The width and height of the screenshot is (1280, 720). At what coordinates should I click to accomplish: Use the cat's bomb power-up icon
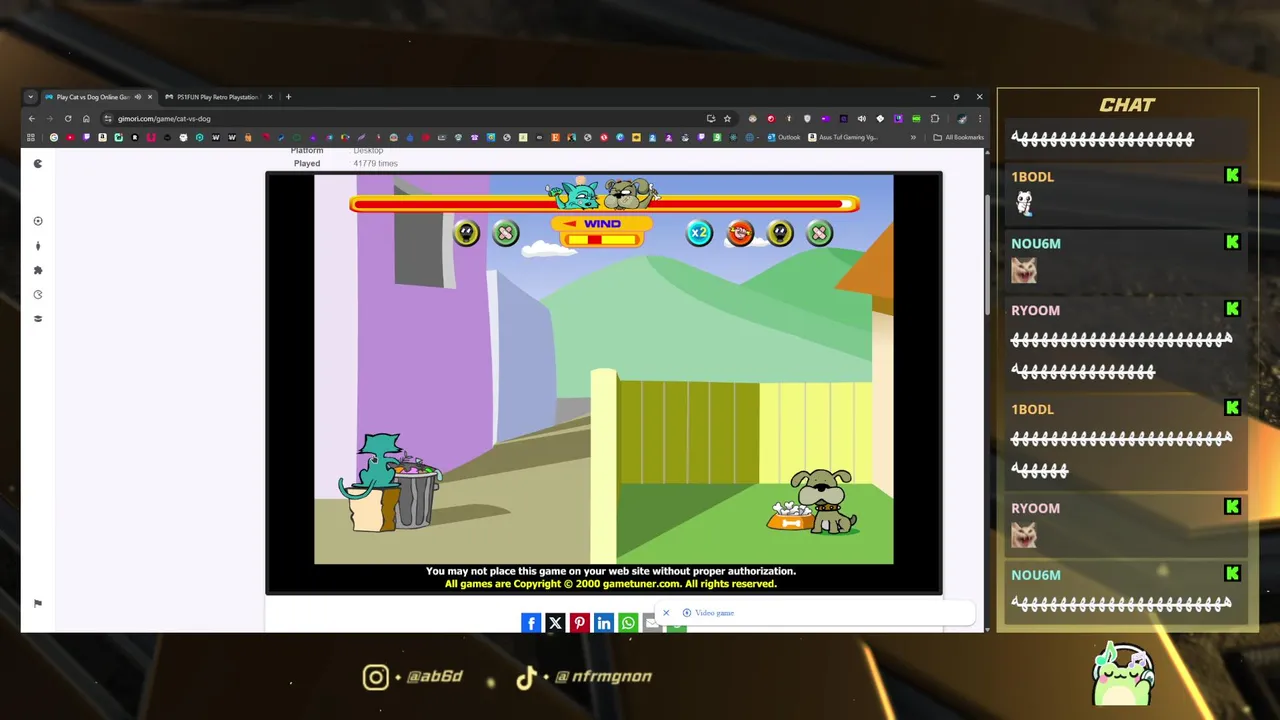coord(466,233)
